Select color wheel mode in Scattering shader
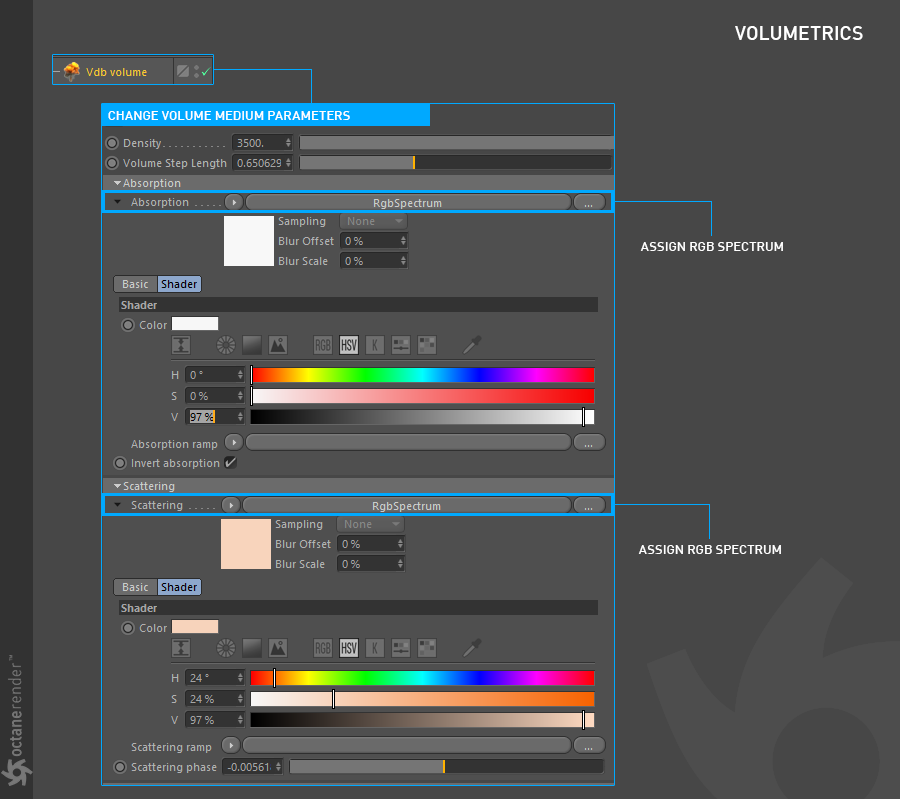Image resolution: width=900 pixels, height=799 pixels. tap(226, 648)
